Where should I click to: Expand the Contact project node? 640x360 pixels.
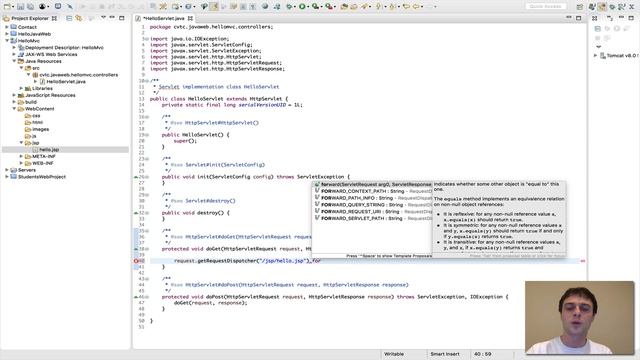pyautogui.click(x=7, y=27)
